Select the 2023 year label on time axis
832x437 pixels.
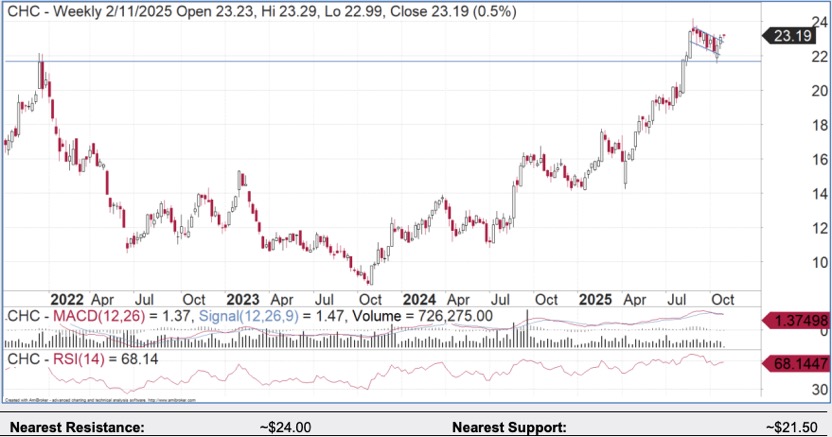(243, 299)
